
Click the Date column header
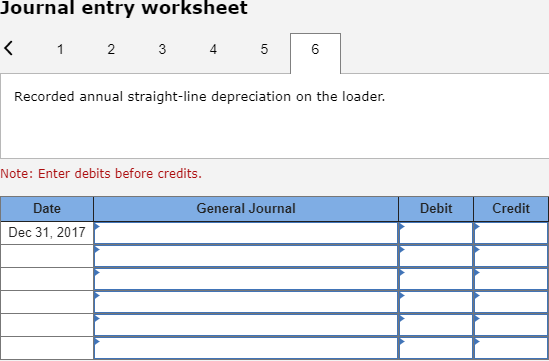(x=47, y=209)
